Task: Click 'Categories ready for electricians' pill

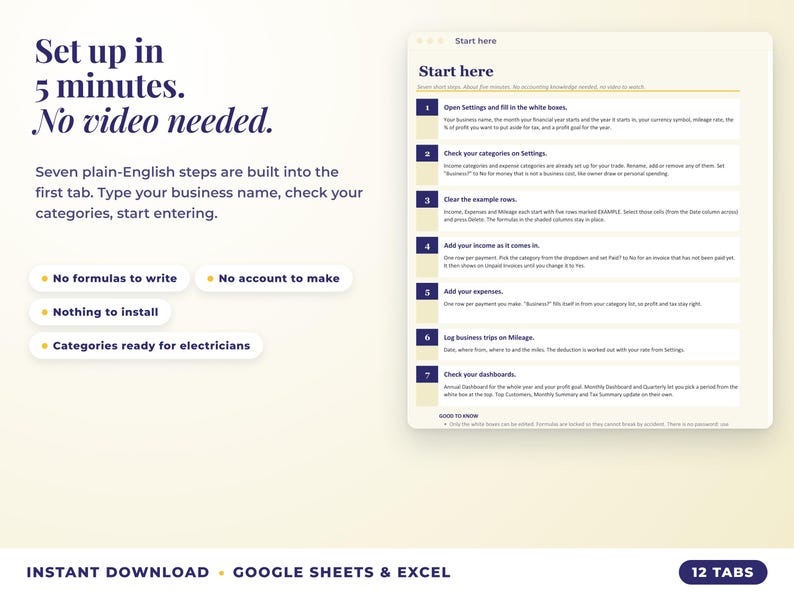Action: coord(146,346)
